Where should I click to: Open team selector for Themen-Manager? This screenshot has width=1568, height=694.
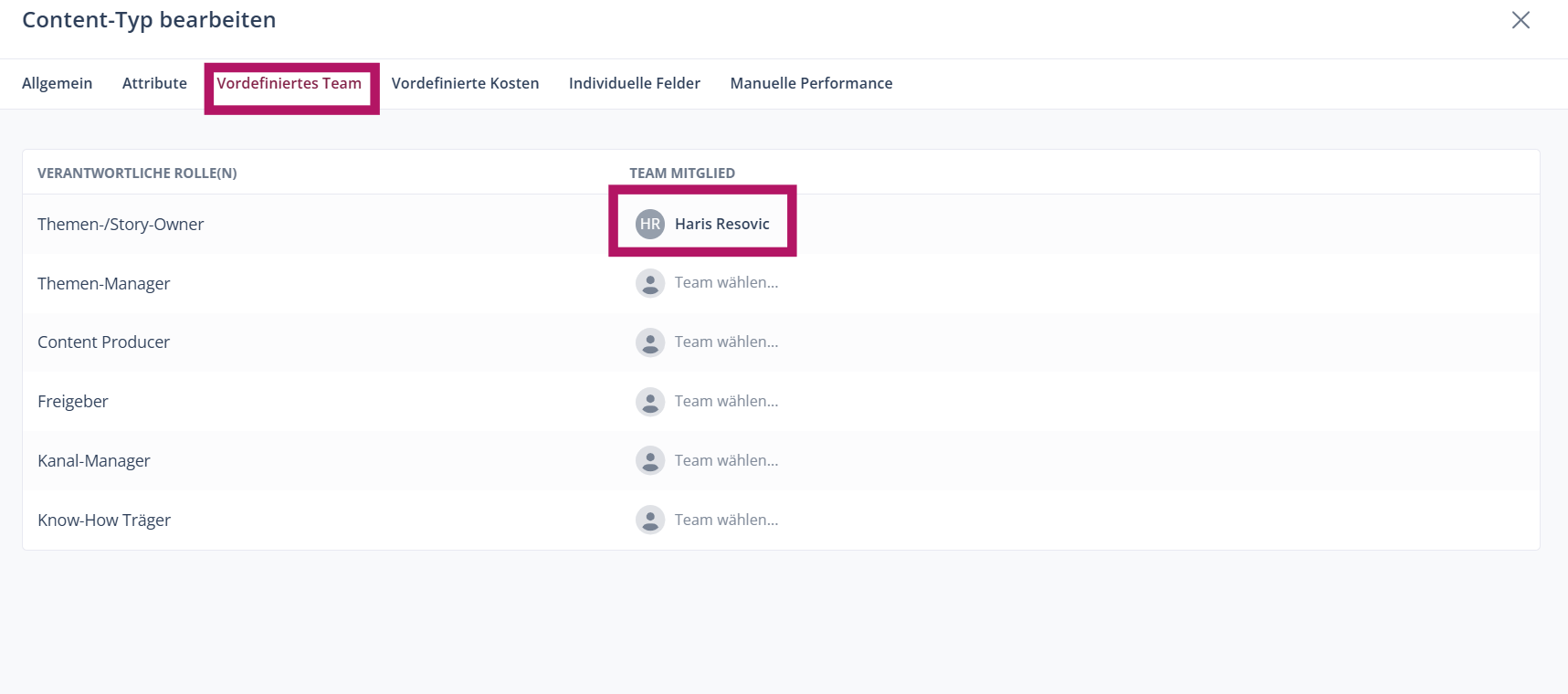(726, 283)
